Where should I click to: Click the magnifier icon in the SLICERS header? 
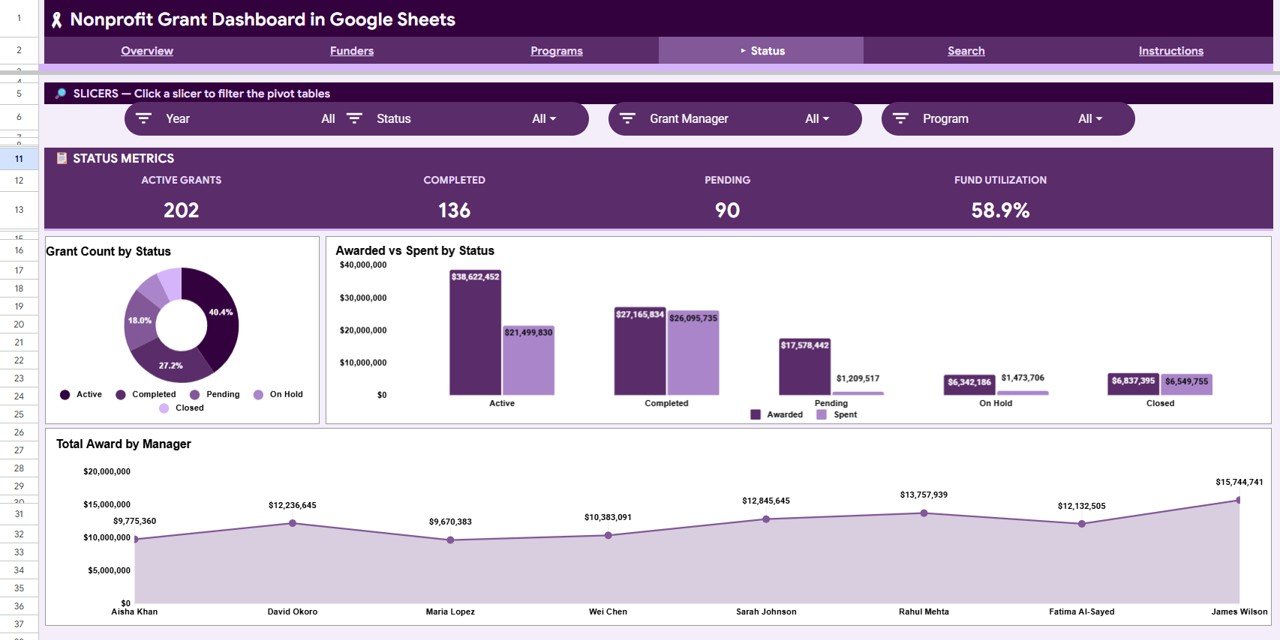coord(61,94)
